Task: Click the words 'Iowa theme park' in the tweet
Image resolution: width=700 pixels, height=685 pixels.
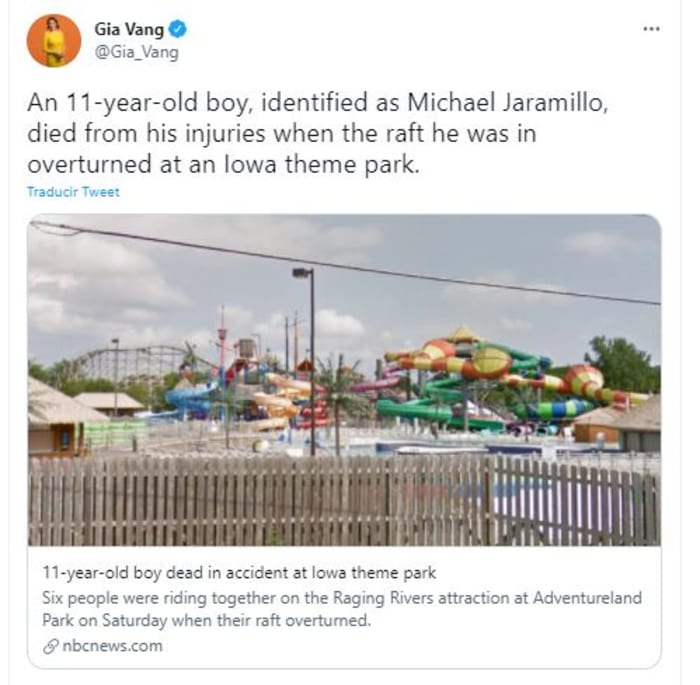Action: (321, 164)
